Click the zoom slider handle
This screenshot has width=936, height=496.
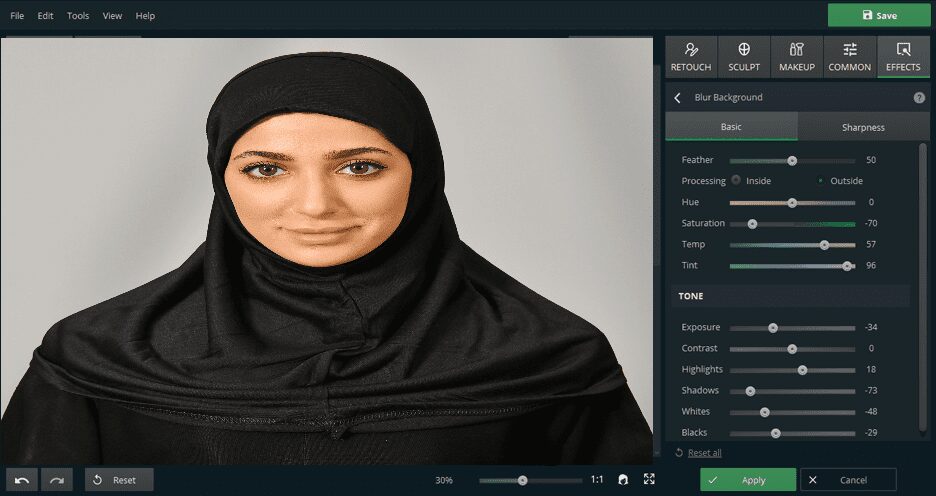[x=522, y=480]
